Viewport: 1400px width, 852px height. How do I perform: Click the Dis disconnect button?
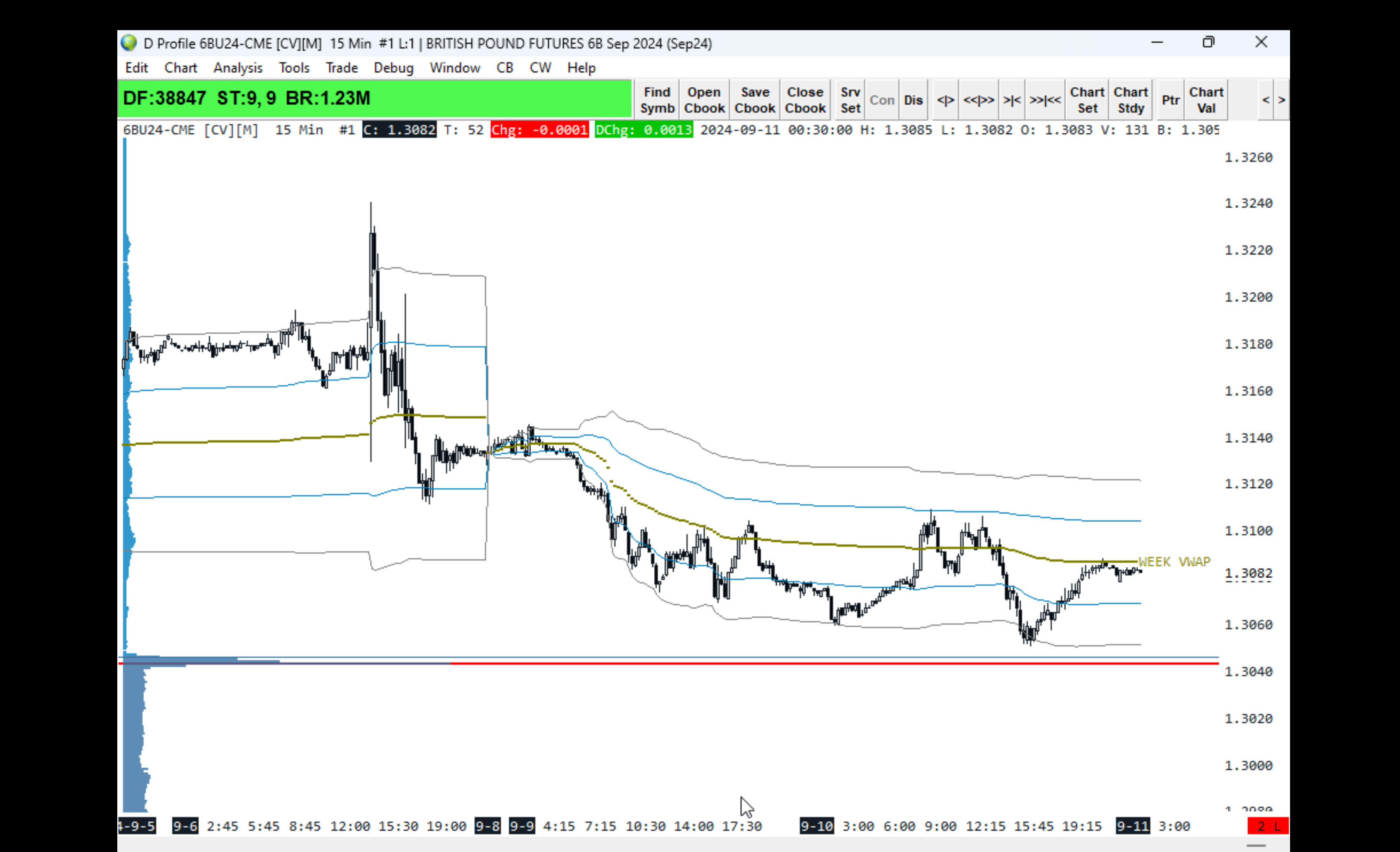(913, 100)
